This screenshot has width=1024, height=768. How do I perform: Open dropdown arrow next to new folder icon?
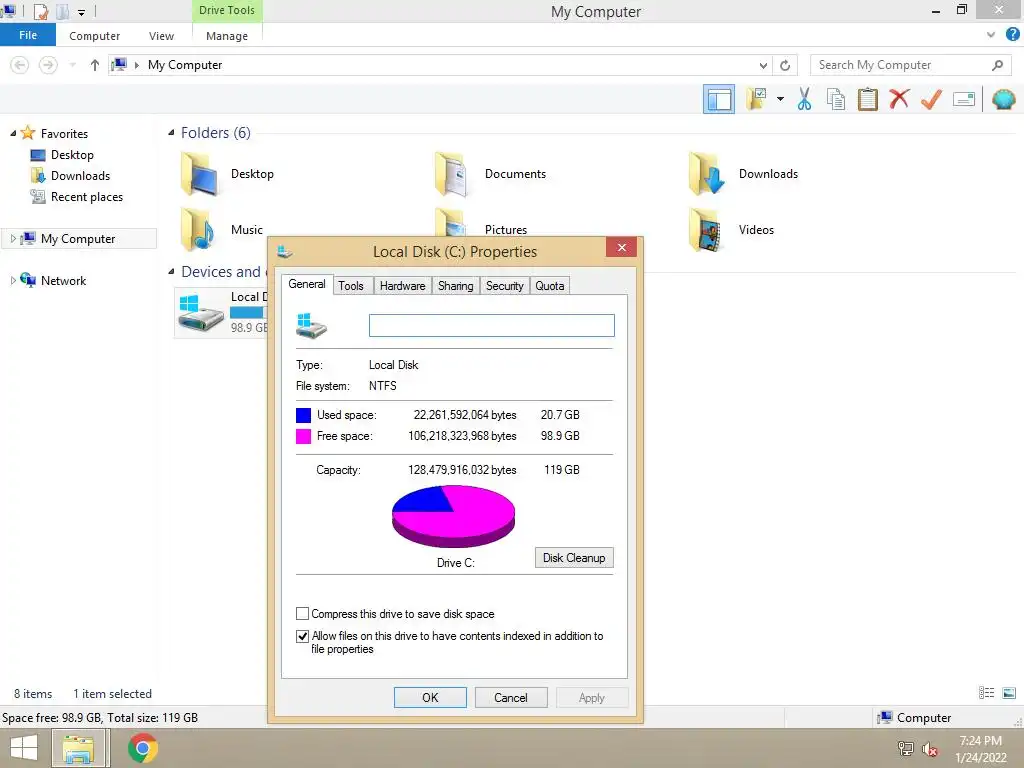click(x=780, y=99)
